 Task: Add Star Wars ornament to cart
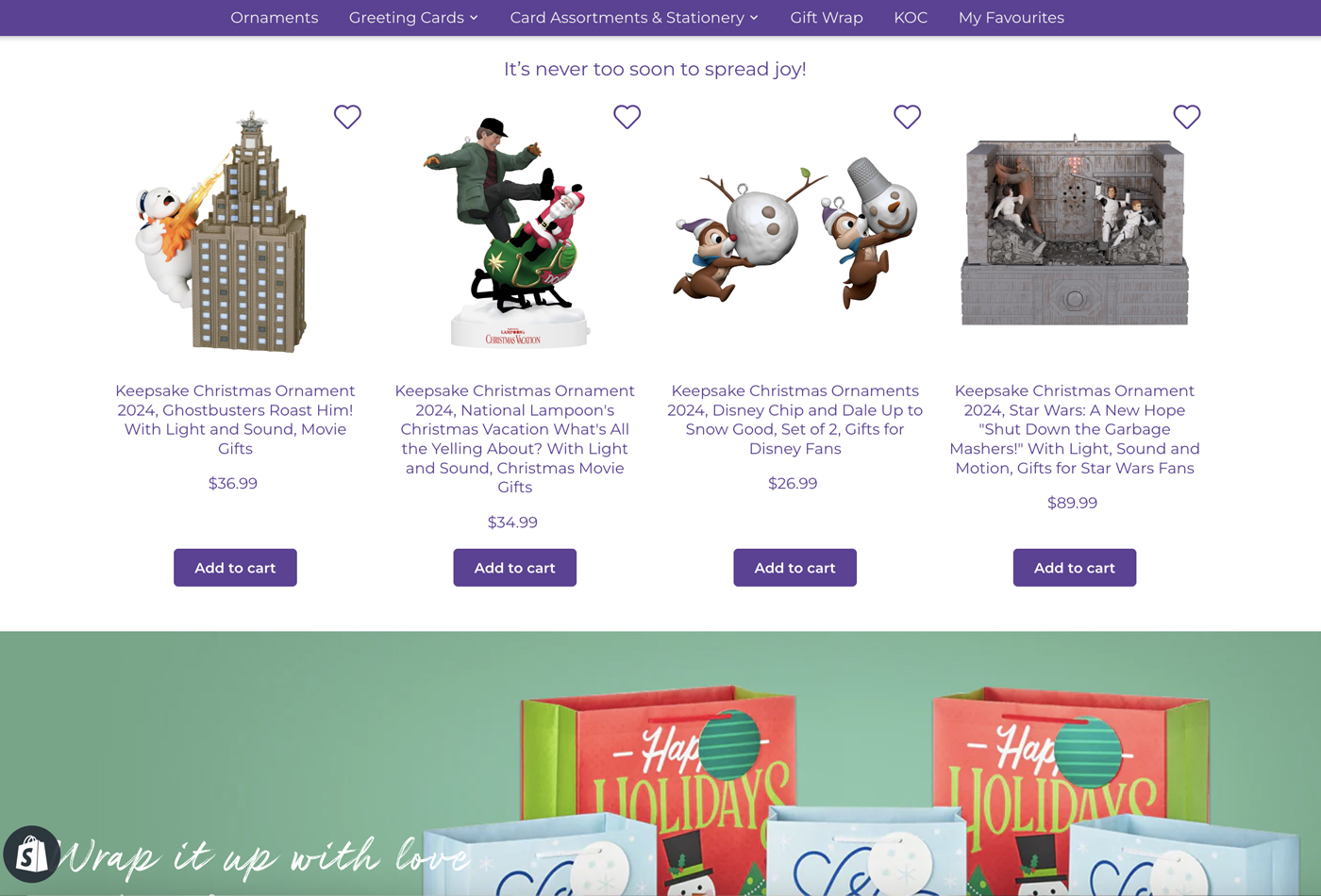pyautogui.click(x=1075, y=568)
